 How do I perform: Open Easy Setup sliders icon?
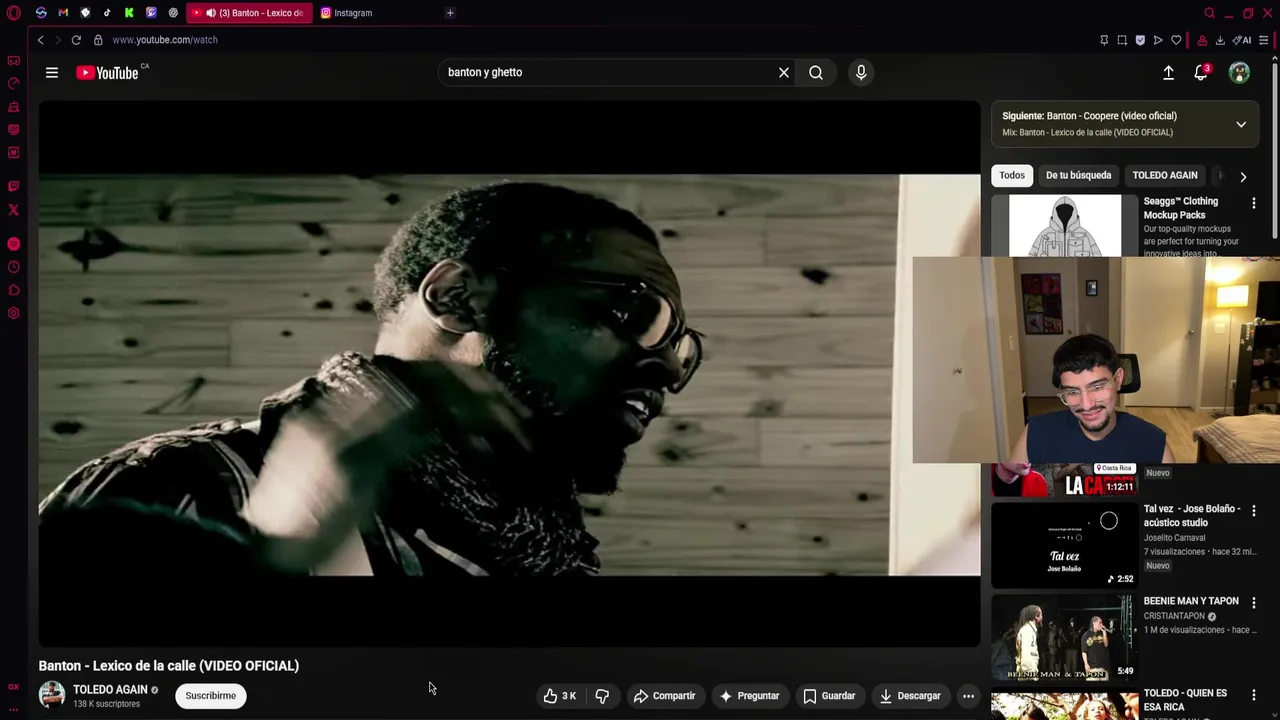click(x=1264, y=40)
